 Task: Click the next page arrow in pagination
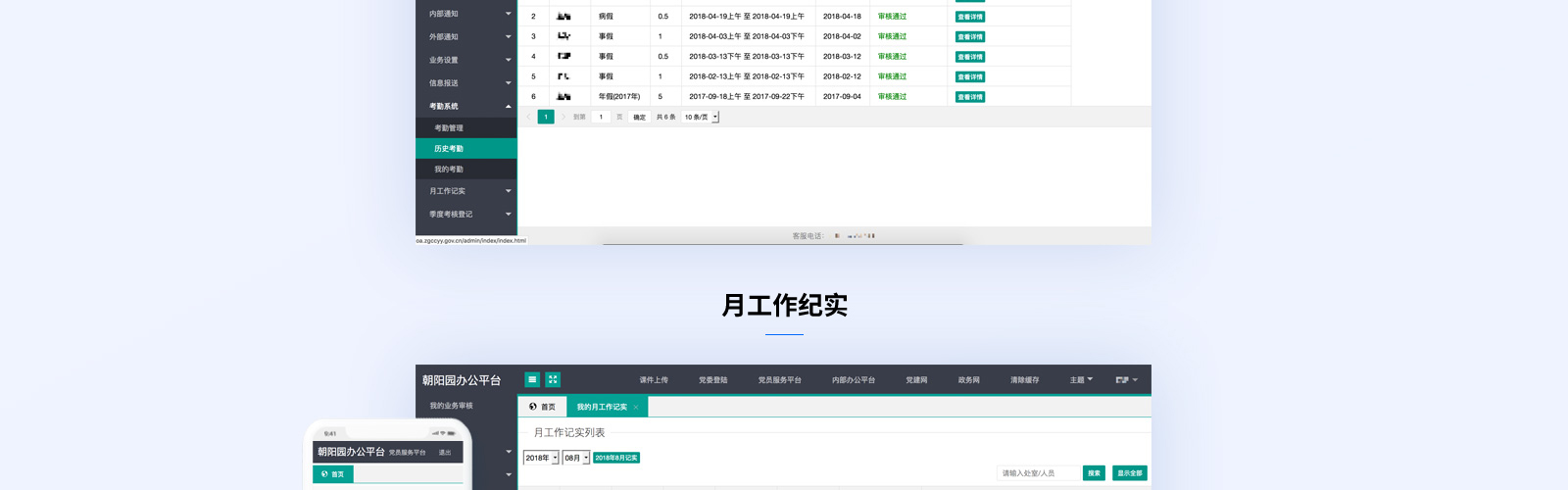(x=563, y=117)
